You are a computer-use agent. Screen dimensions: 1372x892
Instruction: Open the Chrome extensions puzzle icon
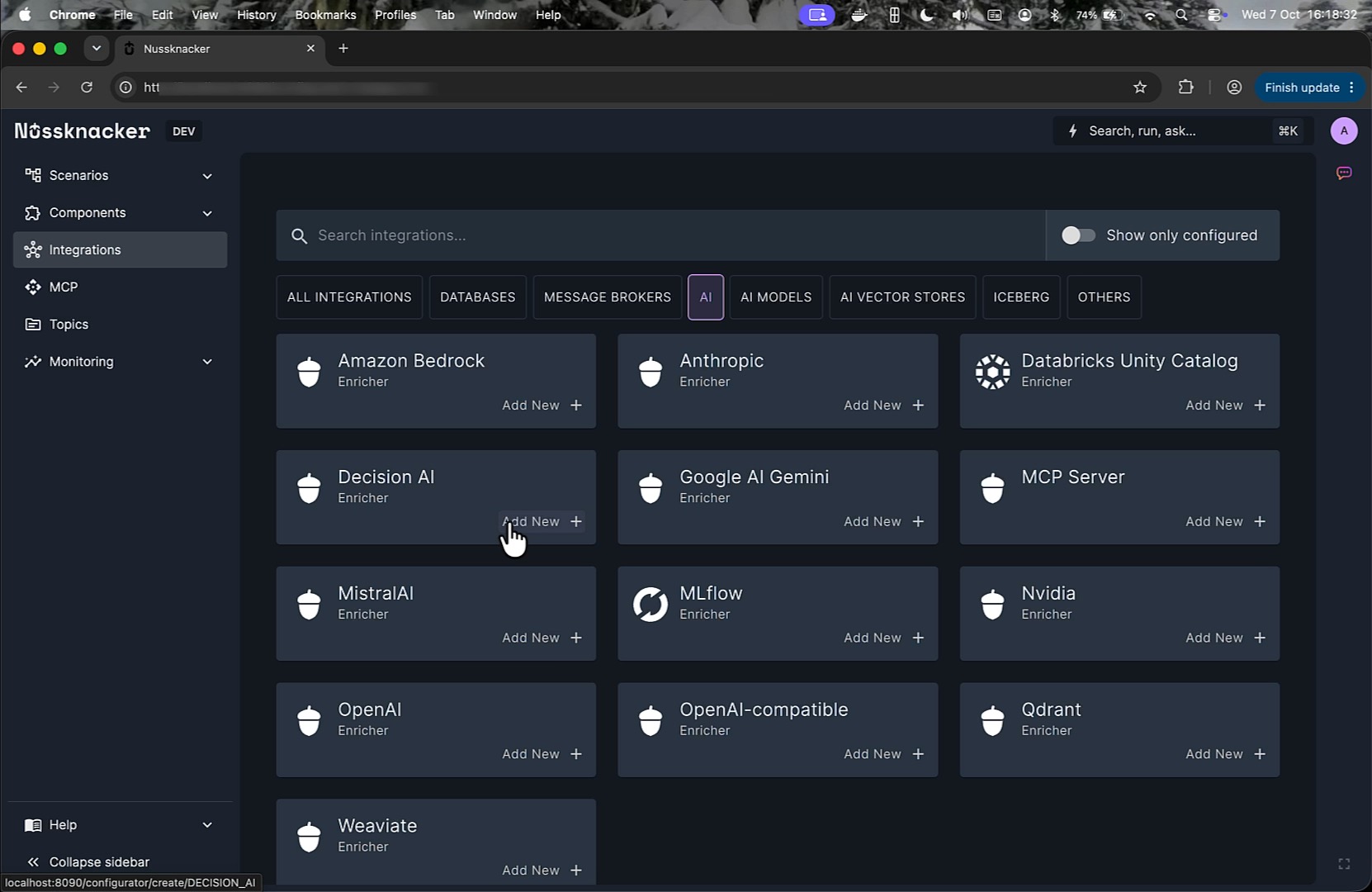pyautogui.click(x=1186, y=88)
